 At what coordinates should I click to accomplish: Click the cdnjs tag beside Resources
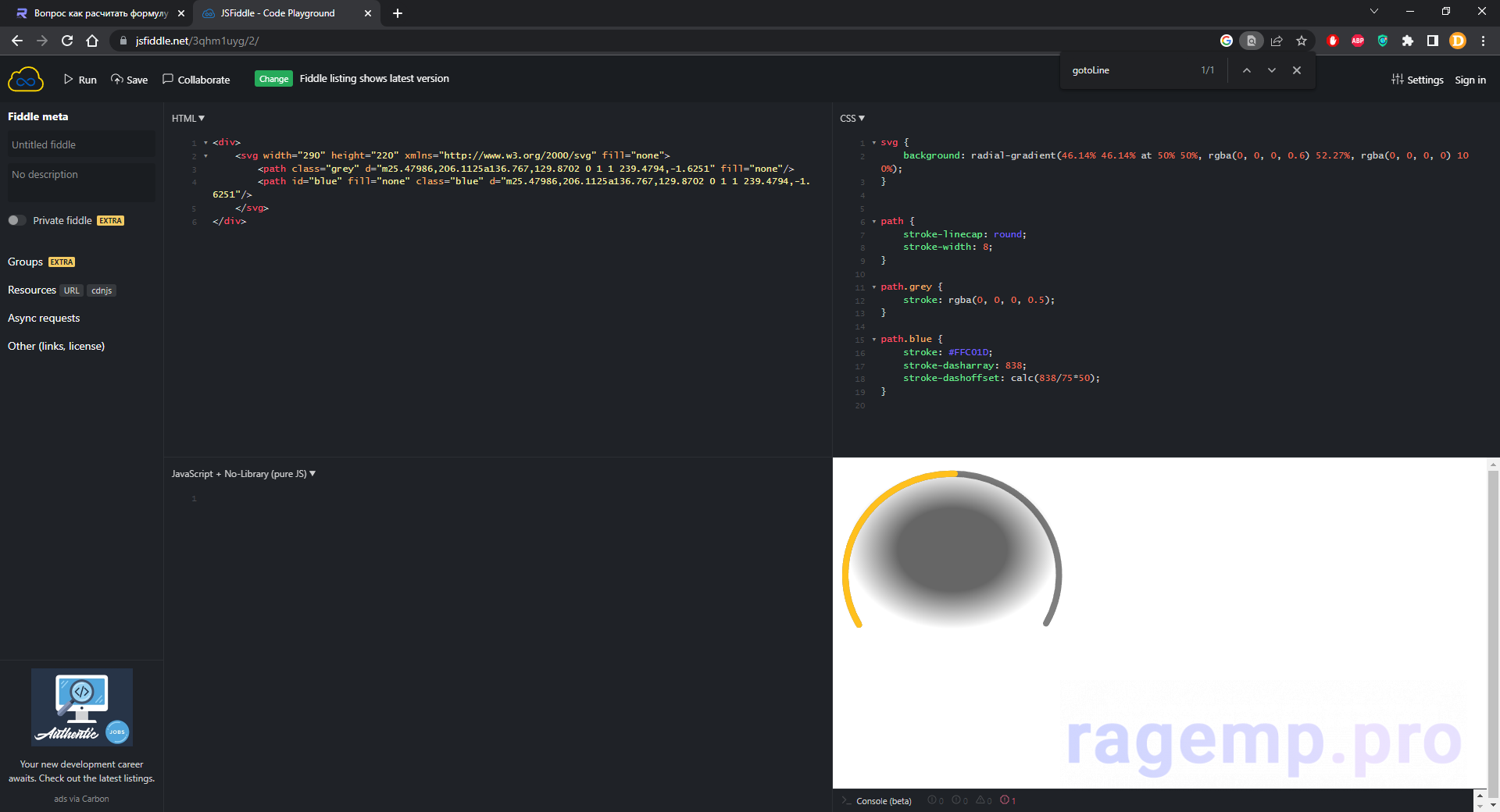102,290
